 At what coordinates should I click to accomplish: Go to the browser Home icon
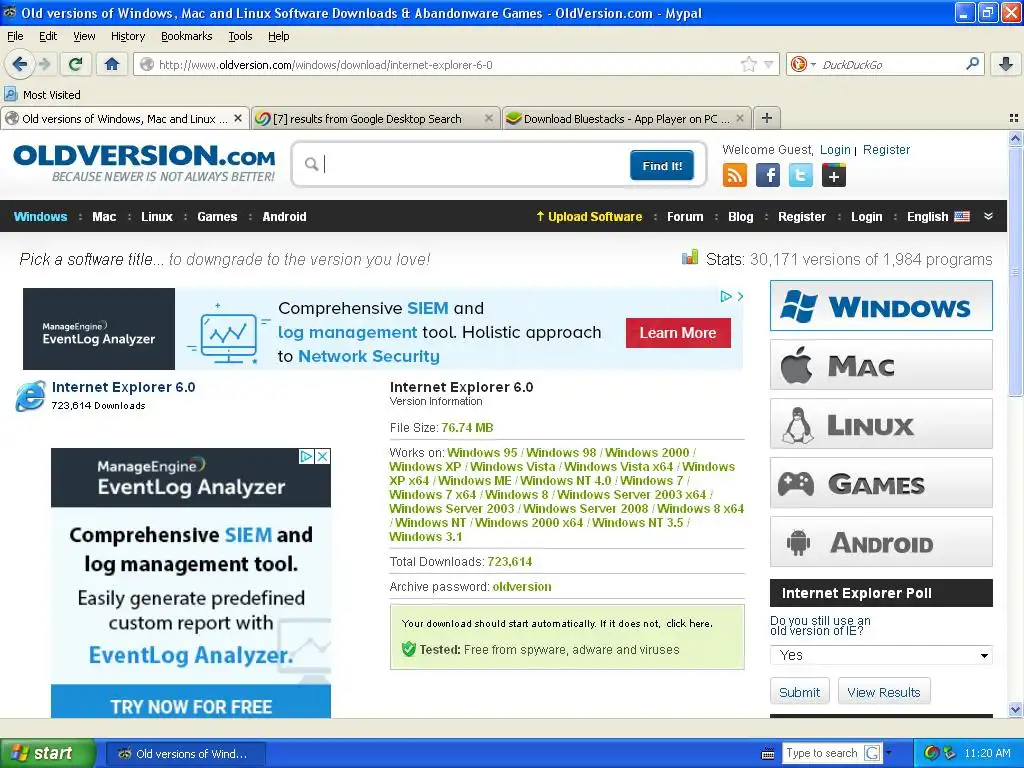(112, 64)
